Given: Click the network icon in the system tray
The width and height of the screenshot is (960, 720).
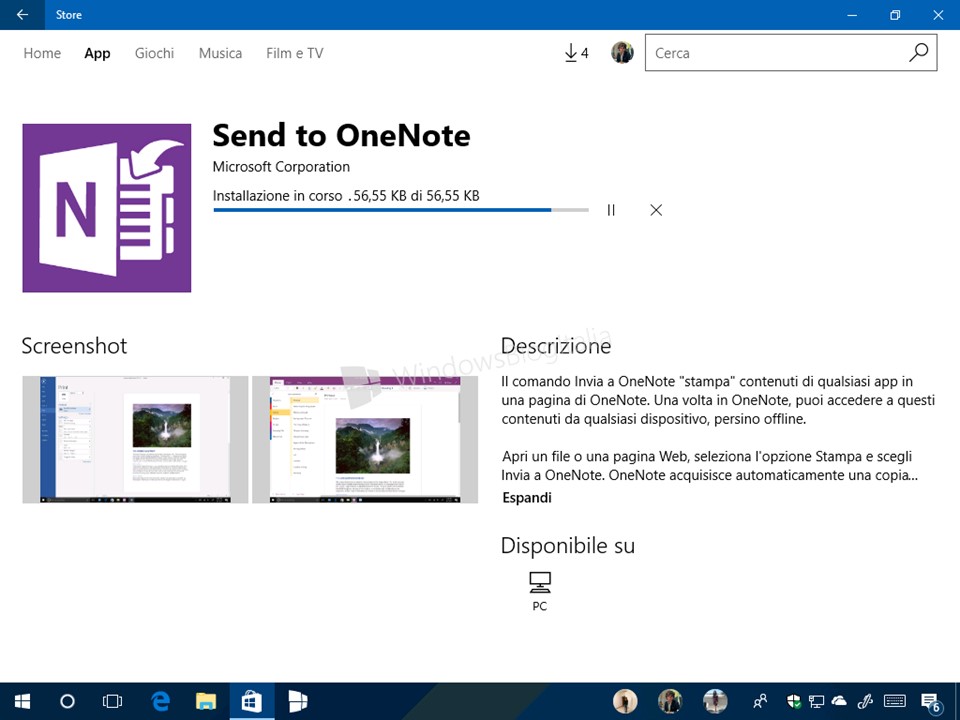Looking at the screenshot, I should [816, 702].
